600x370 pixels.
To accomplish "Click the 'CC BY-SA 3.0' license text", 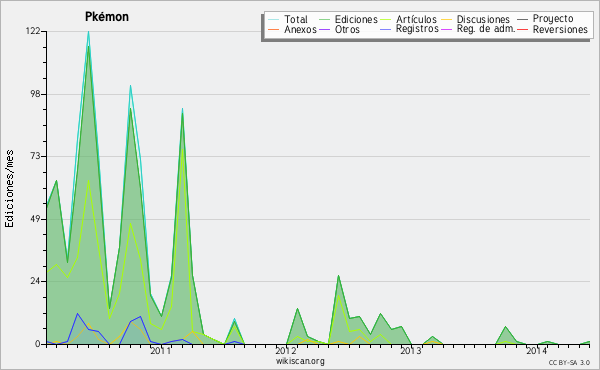I will tap(569, 362).
